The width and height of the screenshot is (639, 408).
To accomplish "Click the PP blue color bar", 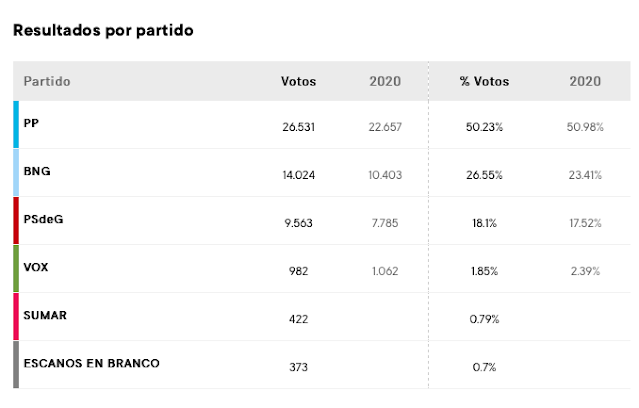I will click(x=16, y=125).
